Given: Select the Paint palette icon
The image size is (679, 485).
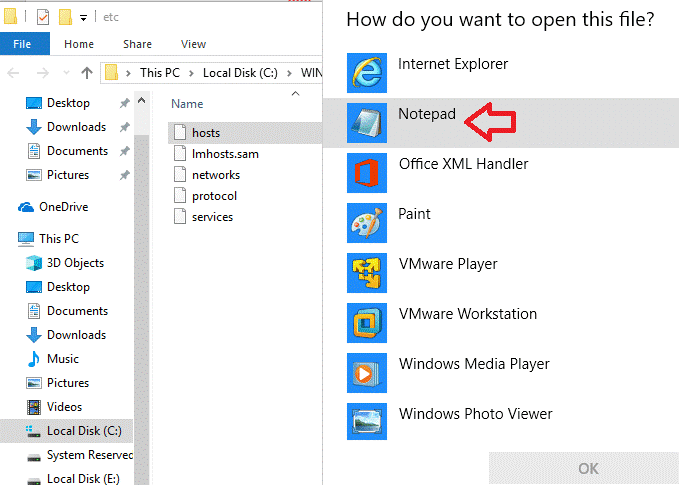Looking at the screenshot, I should coord(366,223).
